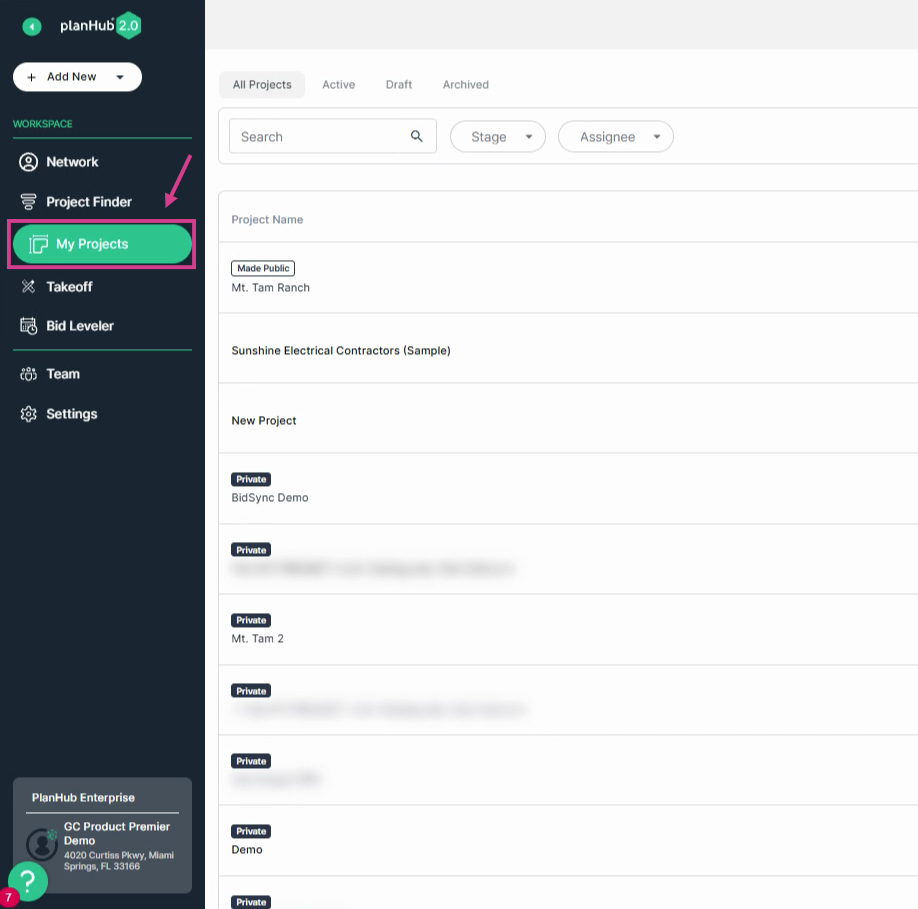Click the Takeoff ruler-pencil icon

[28, 286]
